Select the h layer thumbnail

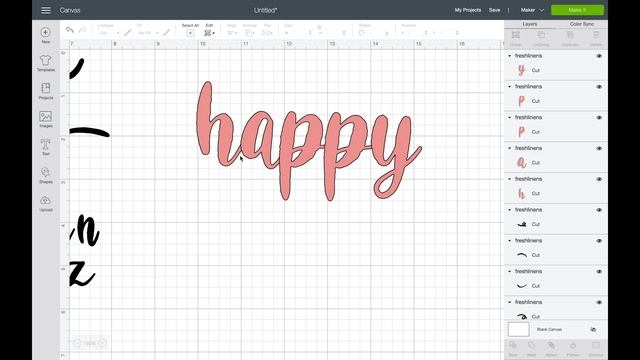click(521, 193)
